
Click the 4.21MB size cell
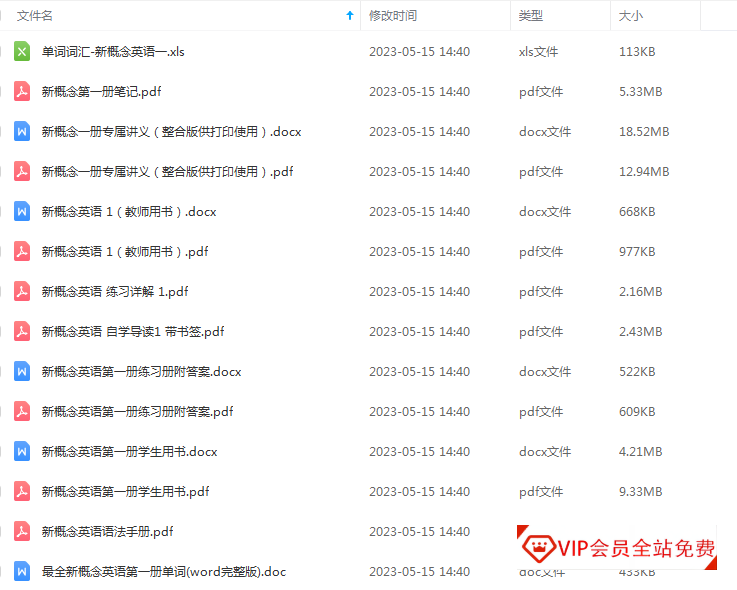pos(641,451)
